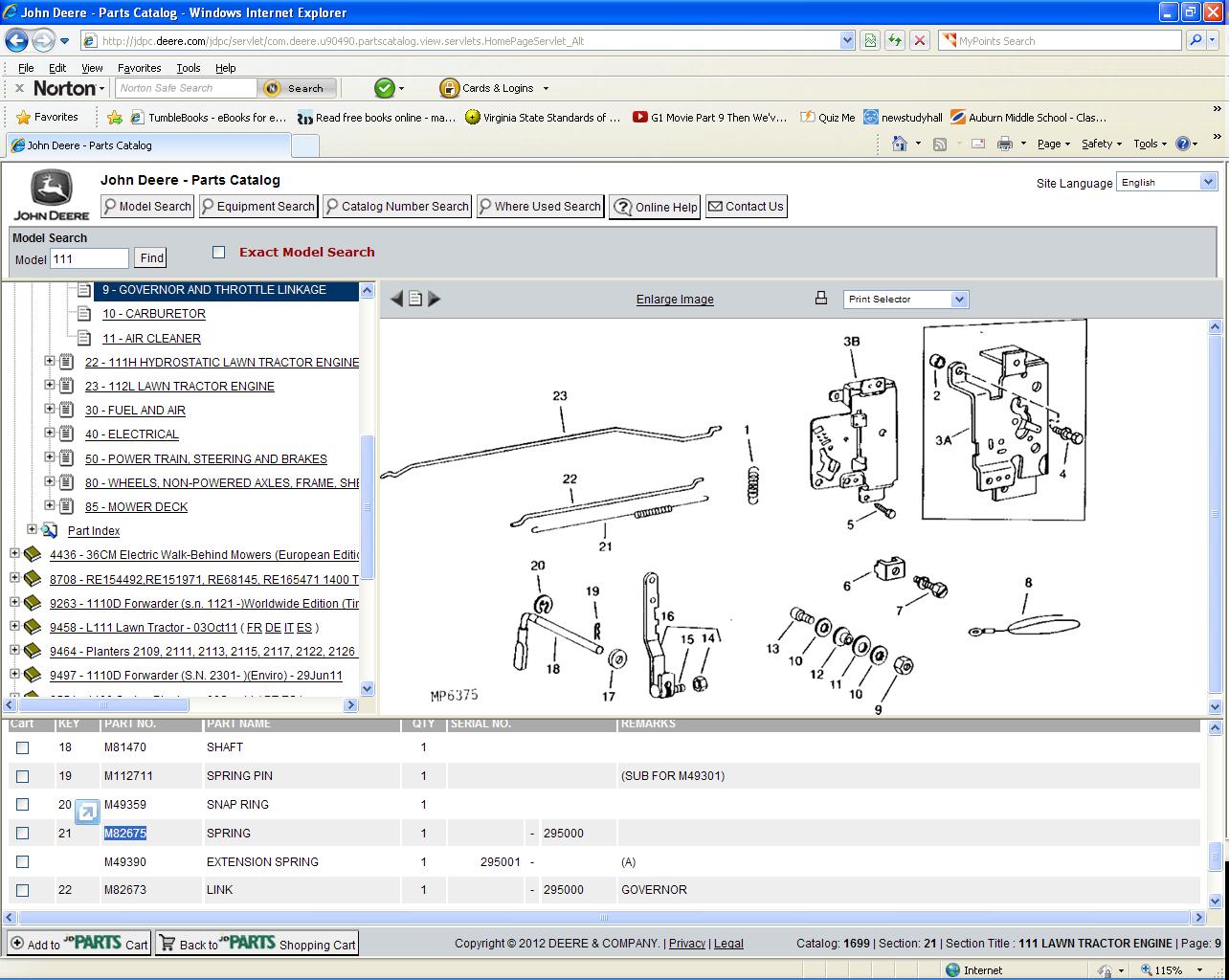
Task: Click the John Deere logo
Action: tap(52, 195)
